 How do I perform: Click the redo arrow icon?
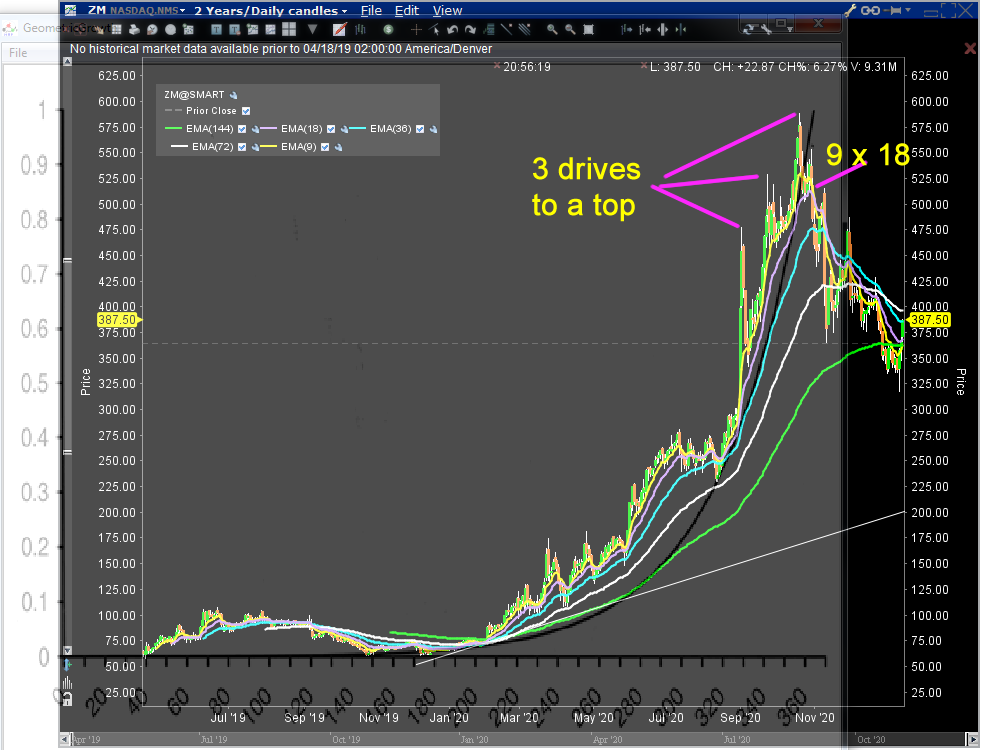coord(470,29)
